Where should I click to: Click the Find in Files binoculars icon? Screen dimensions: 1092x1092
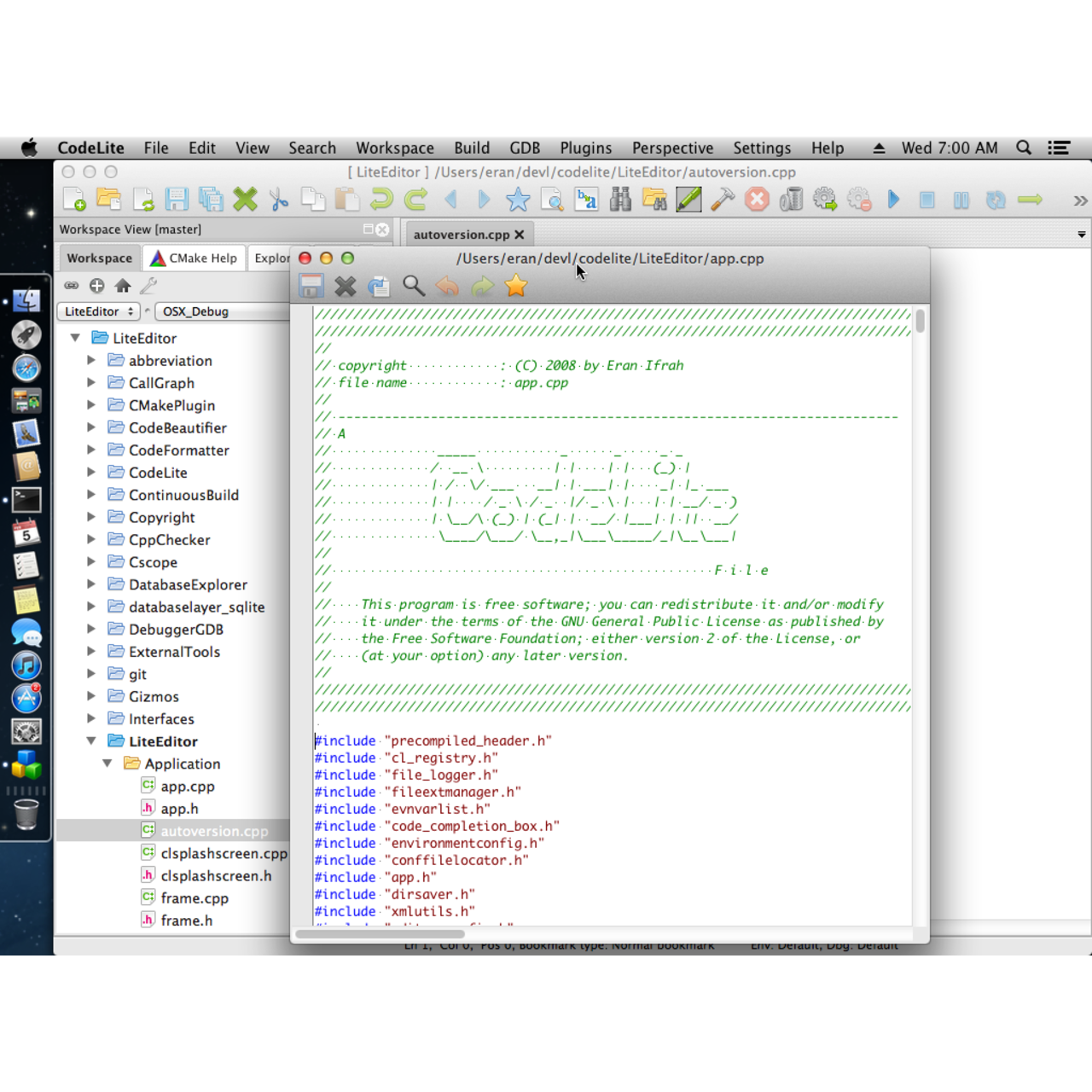point(620,200)
